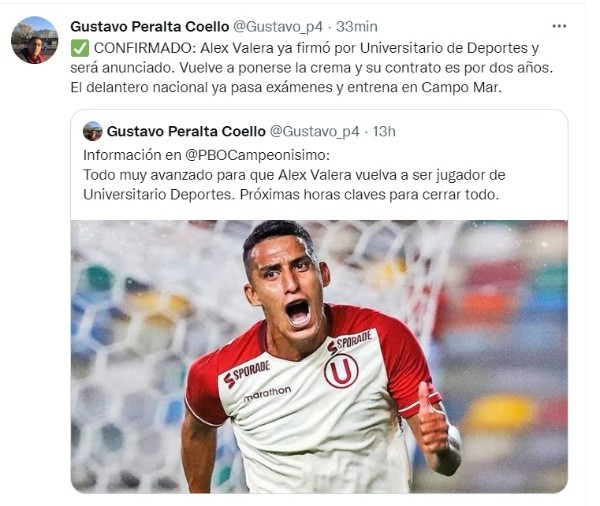The image size is (600, 506).
Task: Open the Alex Valera celebration photo
Action: coord(319,356)
